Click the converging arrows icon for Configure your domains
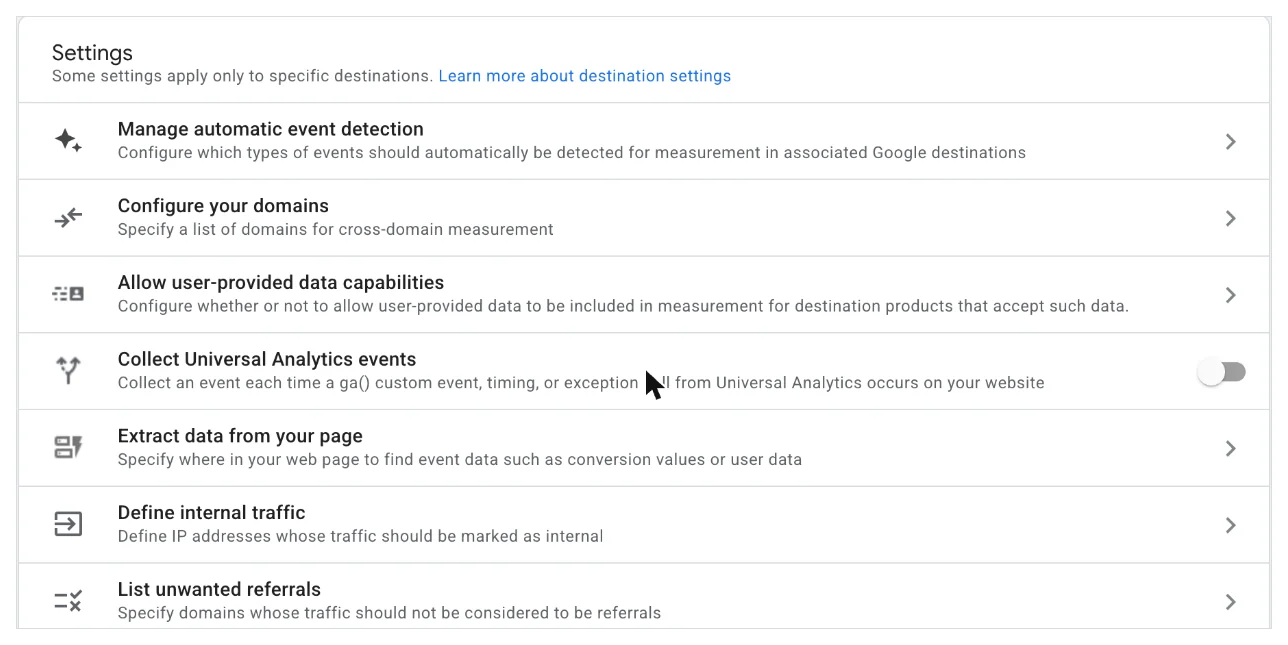Image resolution: width=1288 pixels, height=645 pixels. click(68, 218)
